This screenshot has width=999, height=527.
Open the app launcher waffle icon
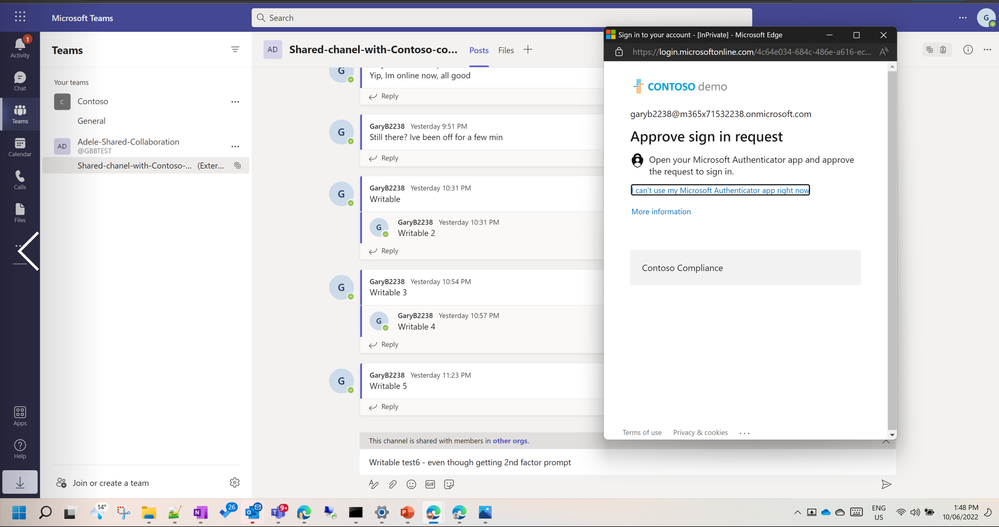pyautogui.click(x=20, y=17)
